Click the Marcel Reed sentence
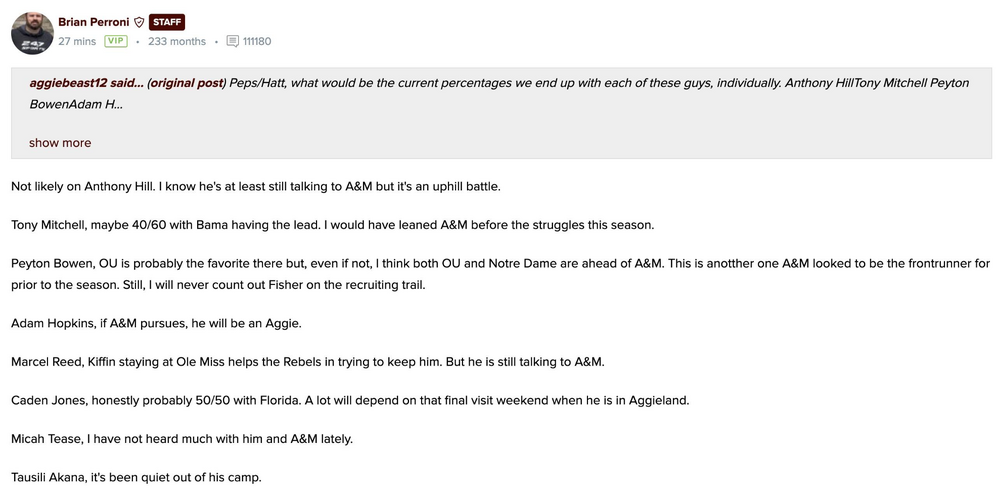1000x496 pixels. tap(307, 362)
